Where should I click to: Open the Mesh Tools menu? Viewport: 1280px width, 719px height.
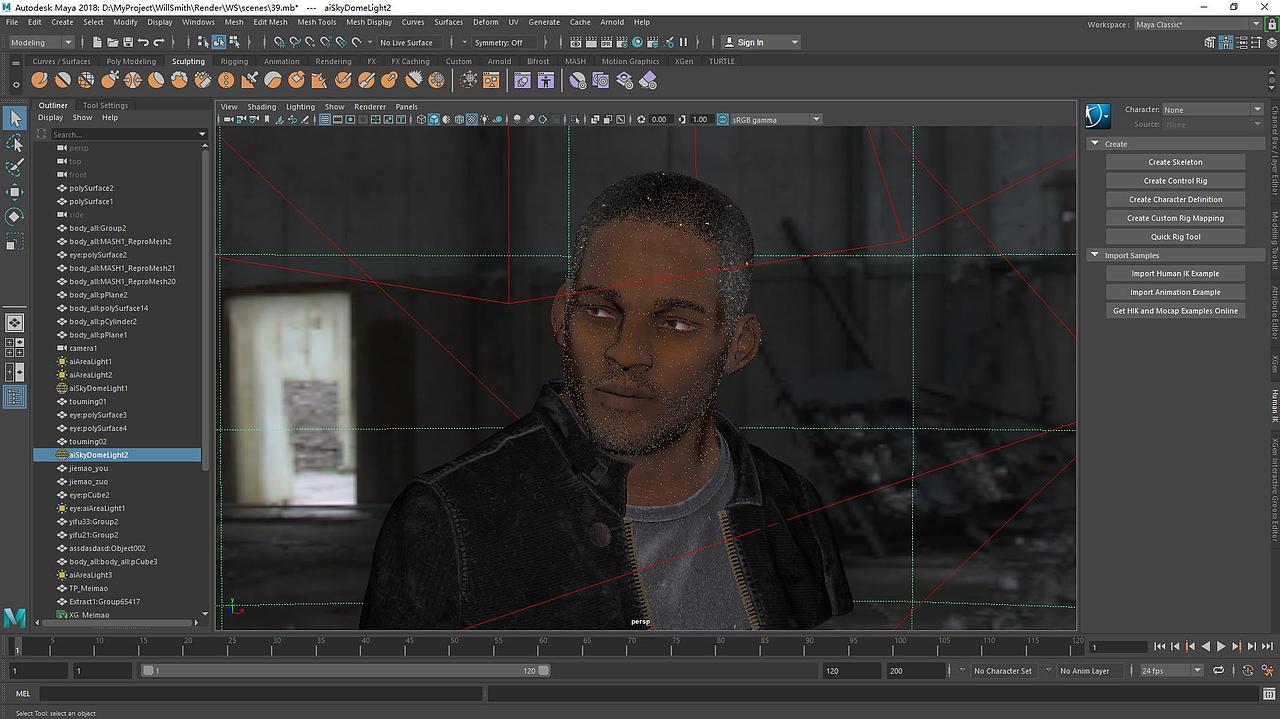[x=317, y=22]
